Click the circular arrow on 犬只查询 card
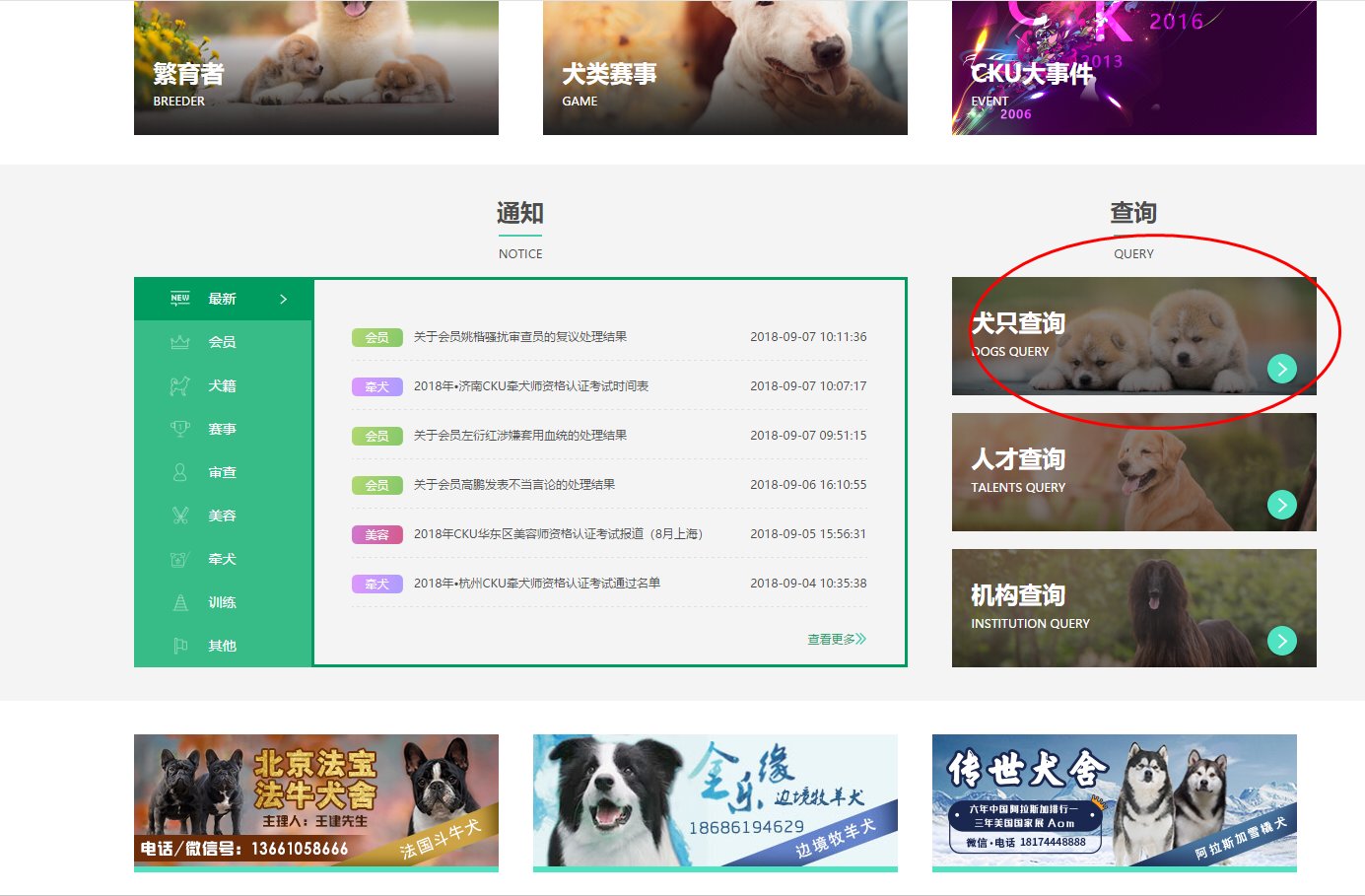This screenshot has height=896, width=1365. [x=1281, y=370]
